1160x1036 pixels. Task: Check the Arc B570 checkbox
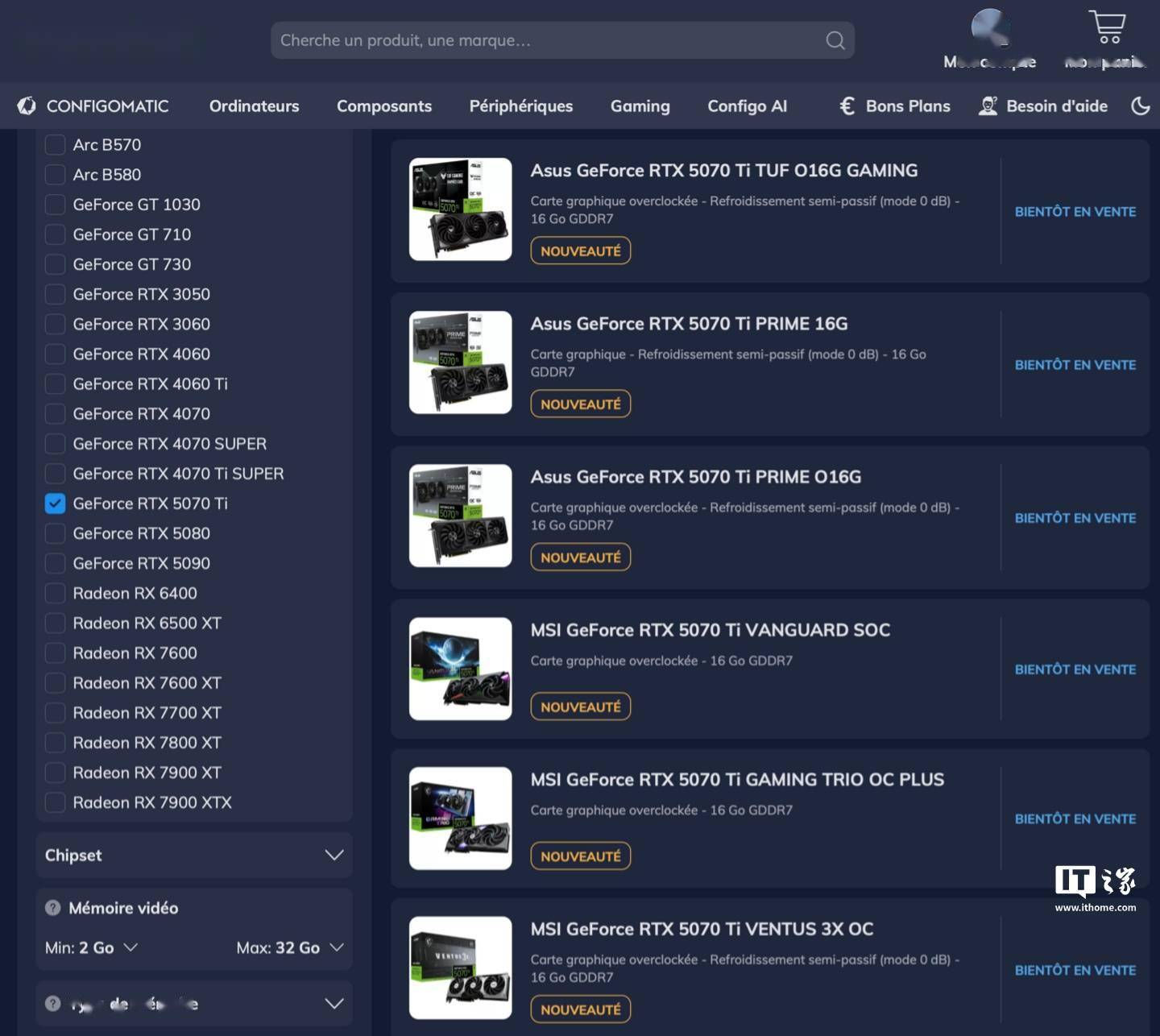point(55,145)
